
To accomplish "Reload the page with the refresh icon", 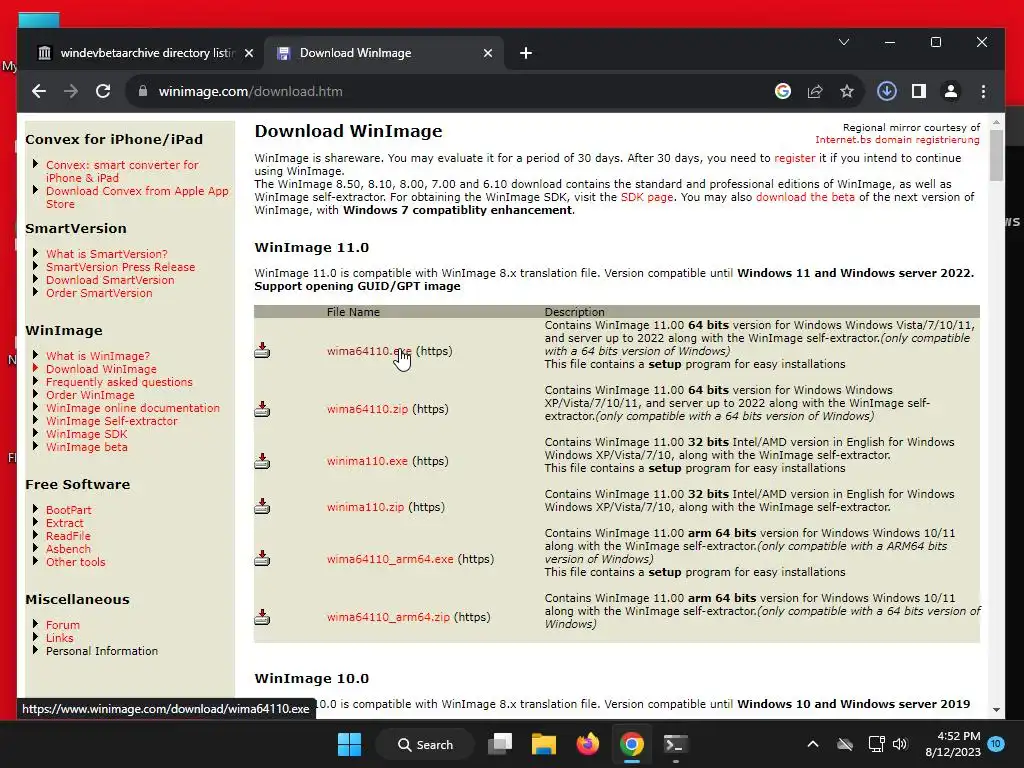I will (103, 91).
